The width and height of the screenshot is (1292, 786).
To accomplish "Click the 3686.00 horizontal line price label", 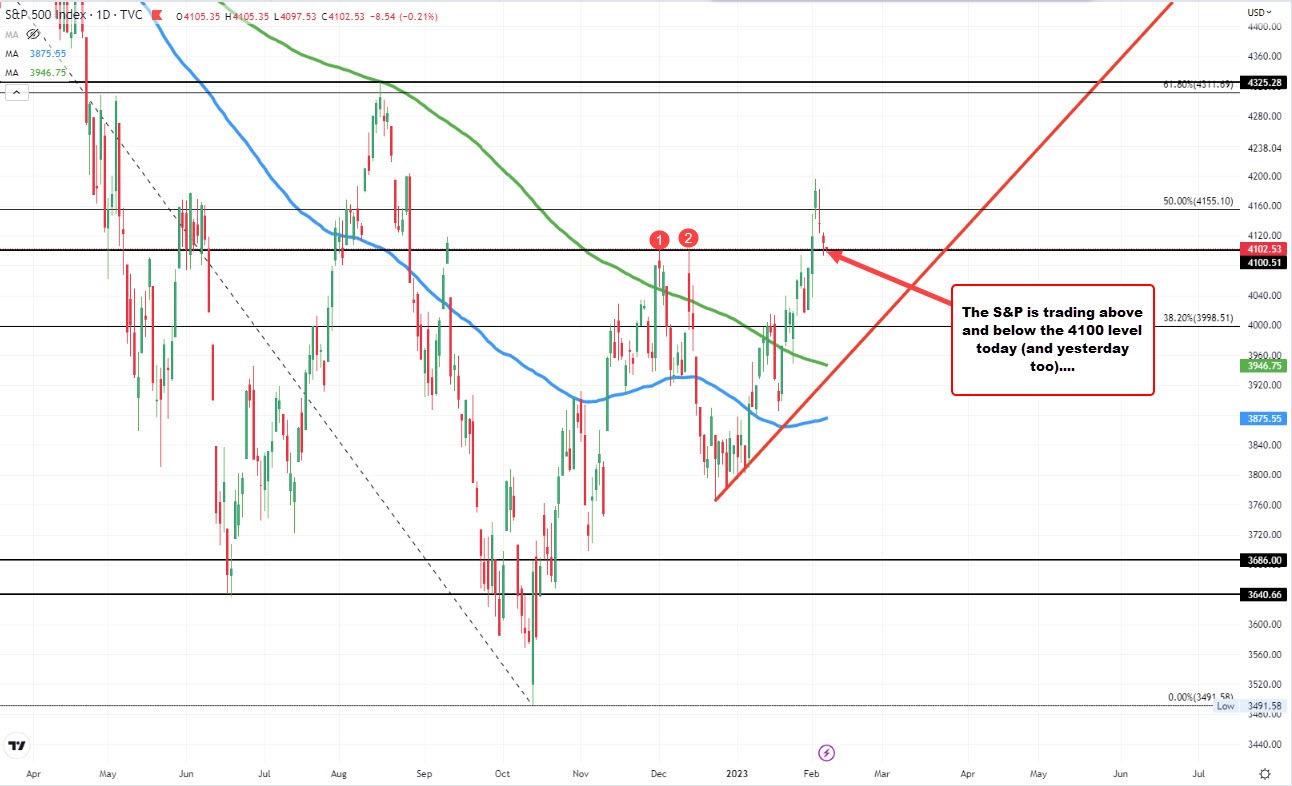I will click(x=1264, y=561).
